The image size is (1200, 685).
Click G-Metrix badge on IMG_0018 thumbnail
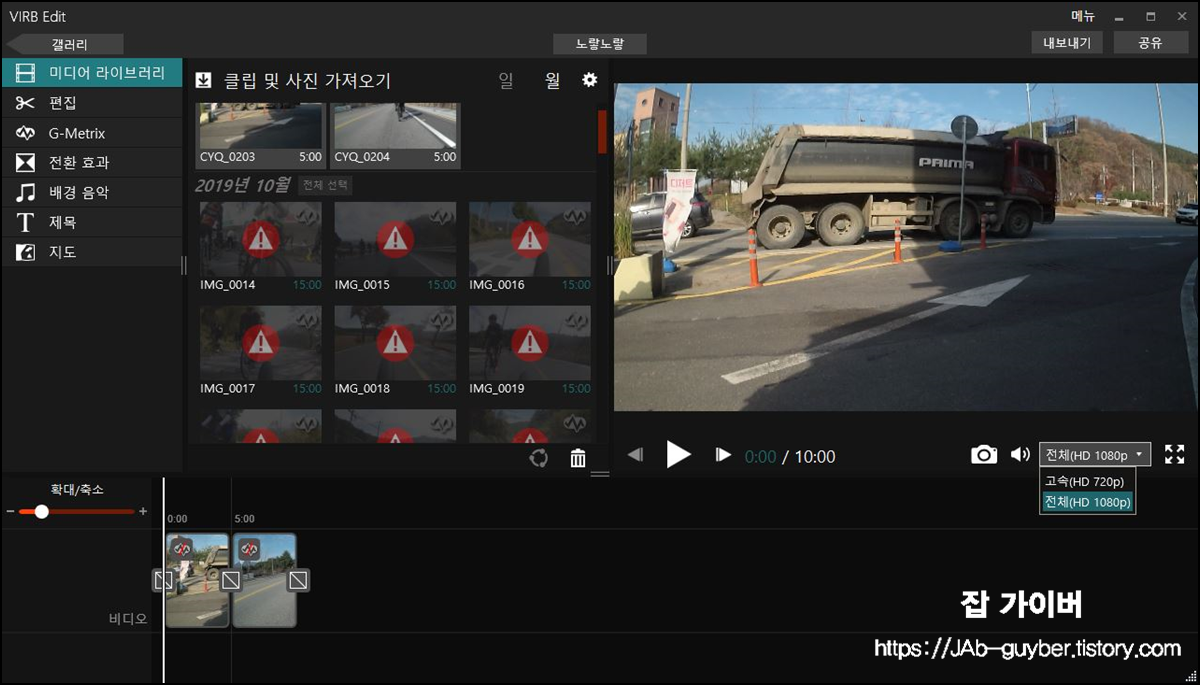pos(442,319)
